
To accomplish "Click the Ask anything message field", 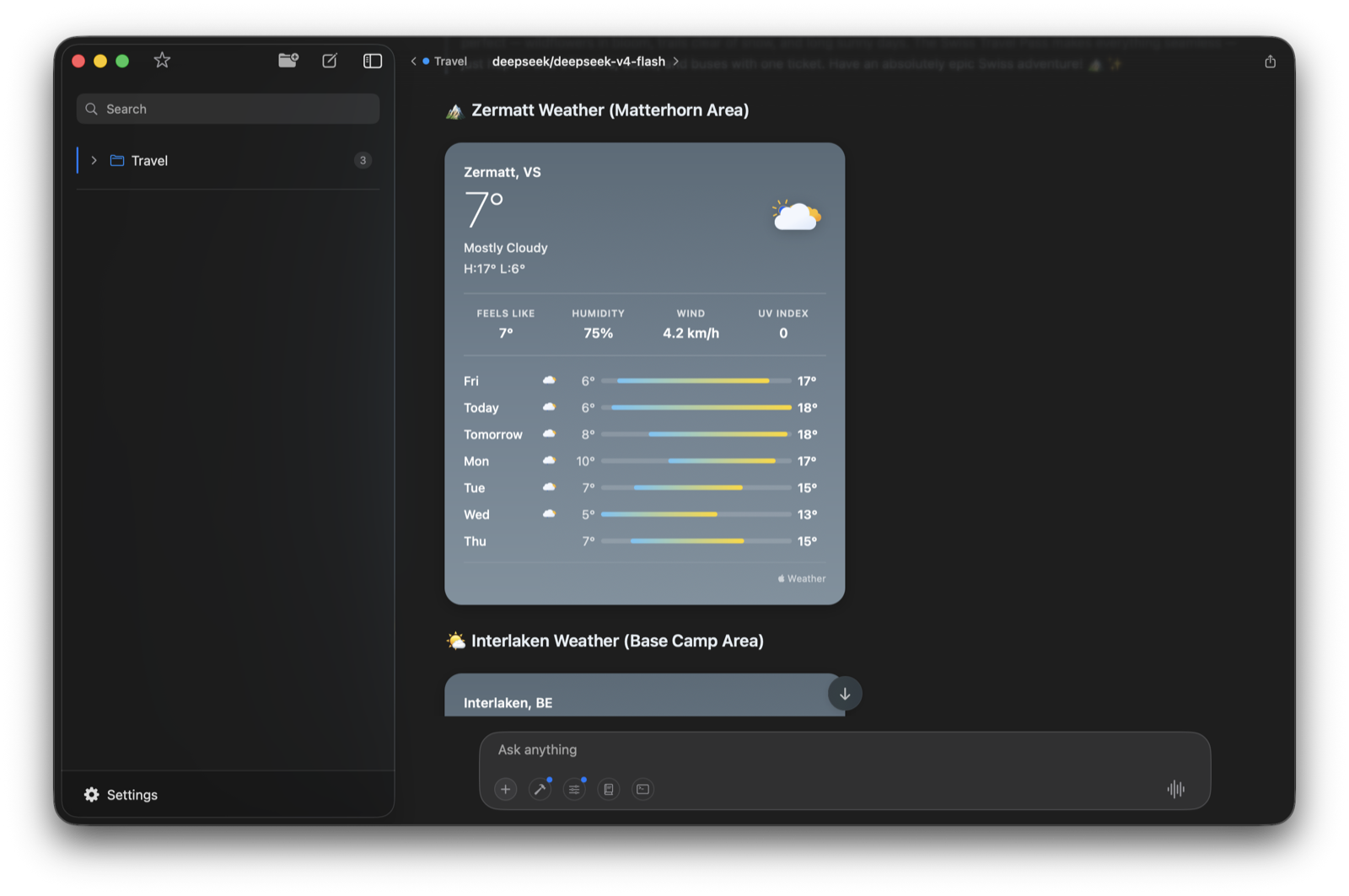I will (845, 750).
